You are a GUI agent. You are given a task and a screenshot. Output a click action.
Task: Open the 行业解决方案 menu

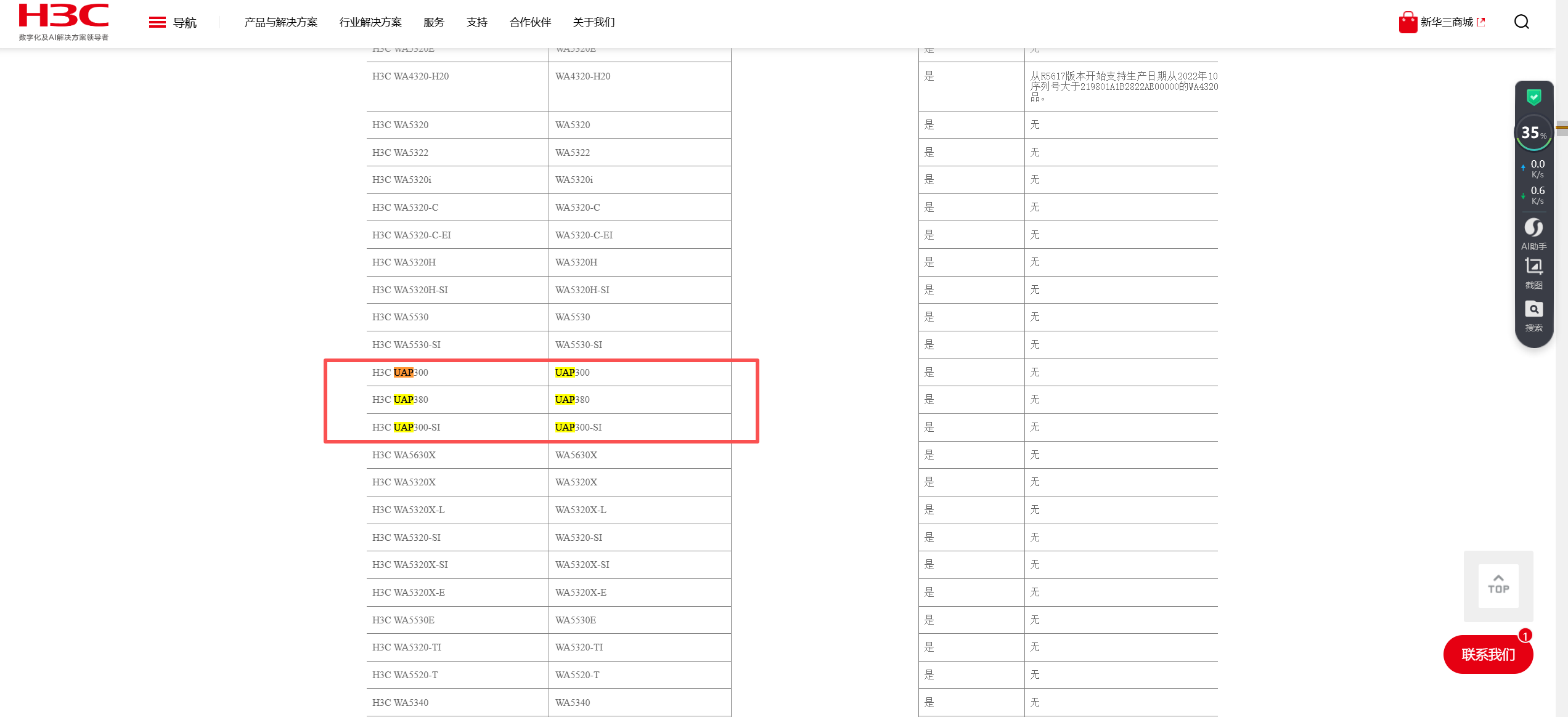(x=370, y=22)
